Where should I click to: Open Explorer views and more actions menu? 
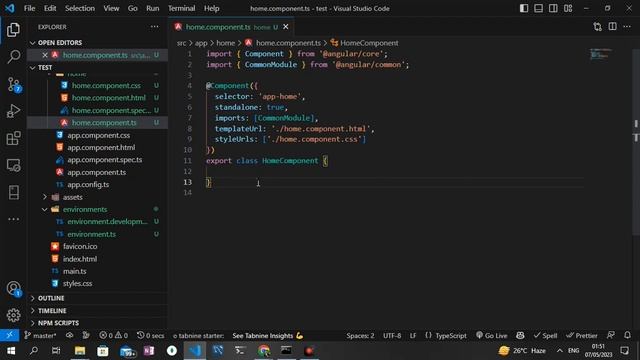[154, 27]
